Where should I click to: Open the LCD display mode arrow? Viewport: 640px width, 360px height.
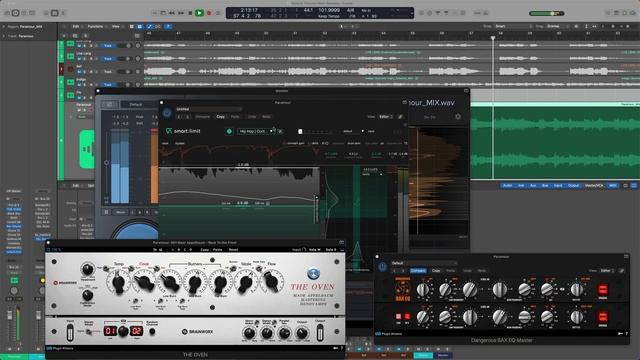tap(411, 13)
